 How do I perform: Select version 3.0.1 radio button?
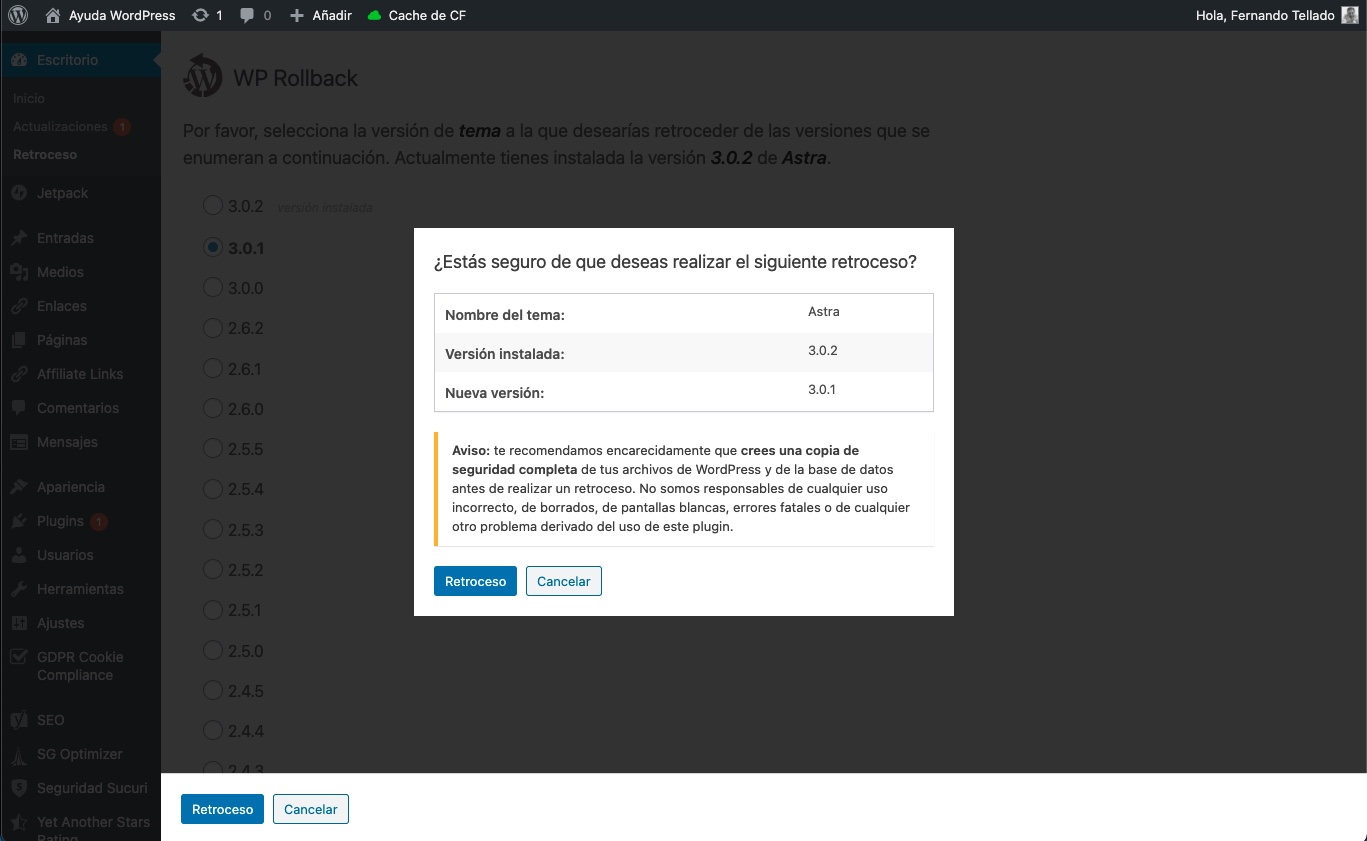[212, 247]
